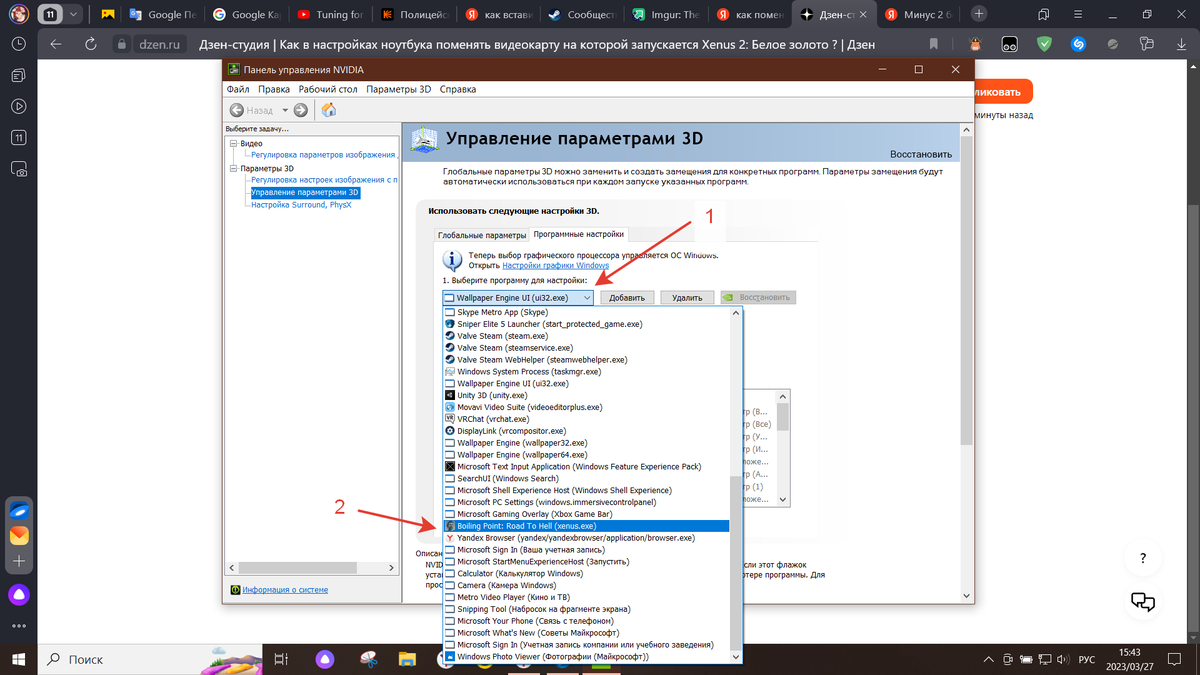
Task: Click the NVIDIA Forward arrow button
Action: point(300,110)
